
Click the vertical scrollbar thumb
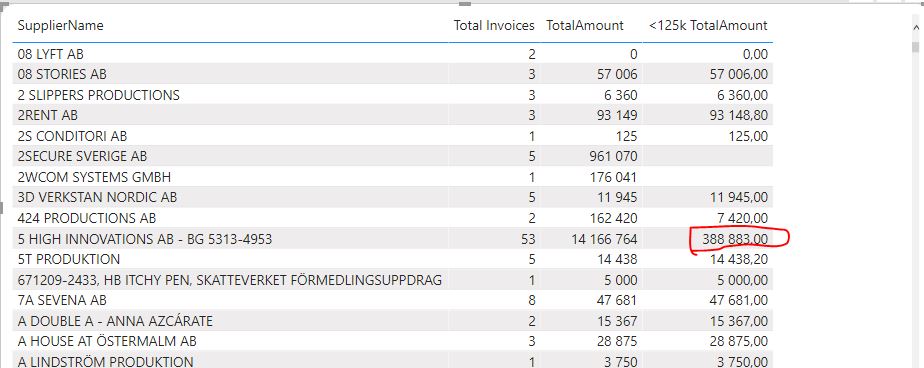click(x=915, y=47)
